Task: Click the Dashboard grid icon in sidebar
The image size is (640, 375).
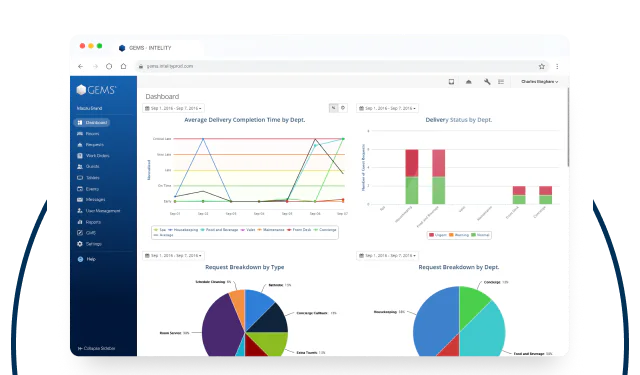Action: tap(80, 122)
